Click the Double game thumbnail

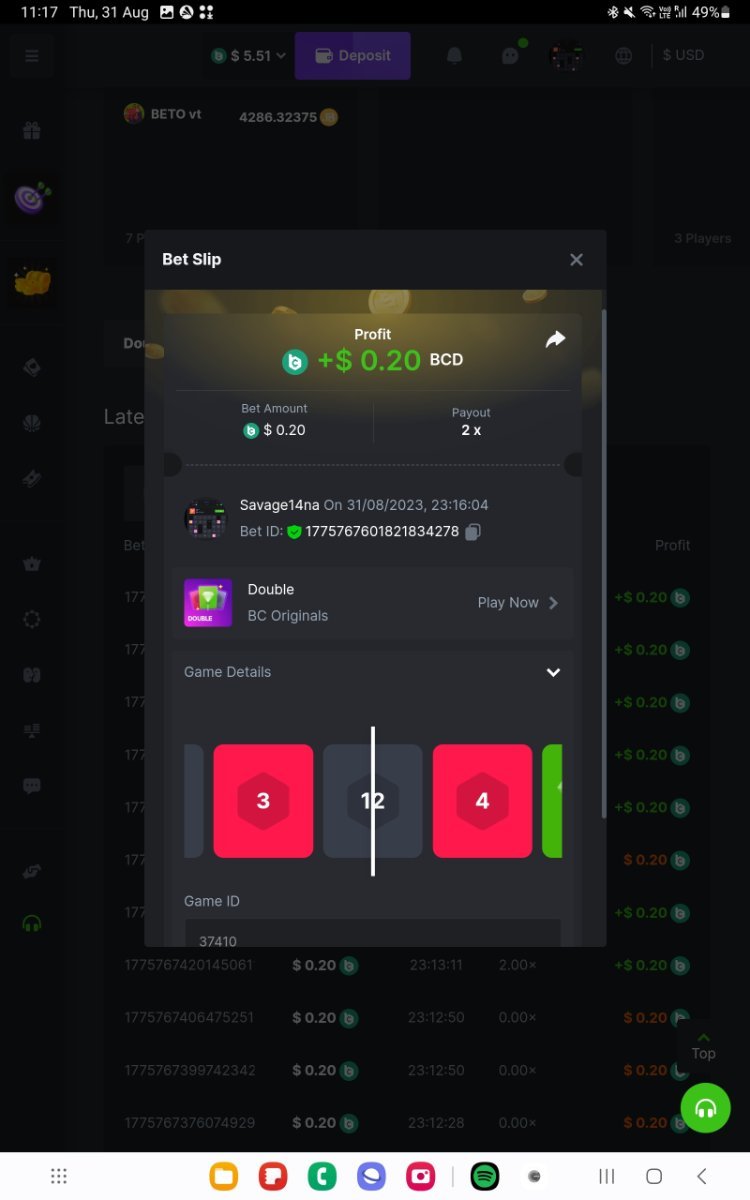208,603
